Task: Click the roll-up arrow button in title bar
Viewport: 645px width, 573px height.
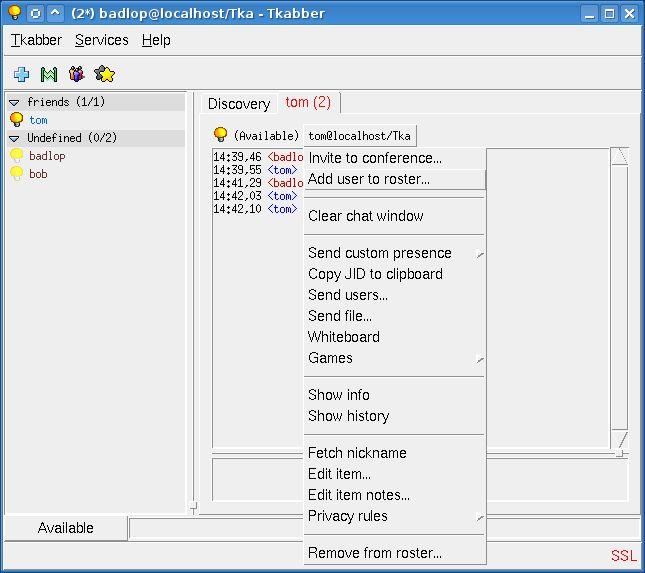Action: (56, 13)
